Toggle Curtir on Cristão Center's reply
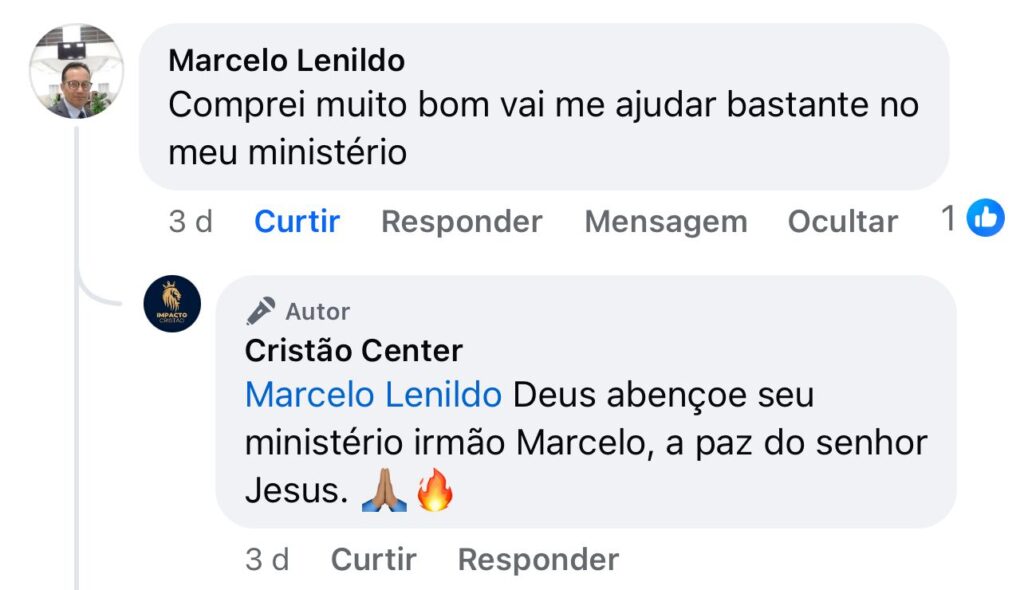 click(373, 559)
